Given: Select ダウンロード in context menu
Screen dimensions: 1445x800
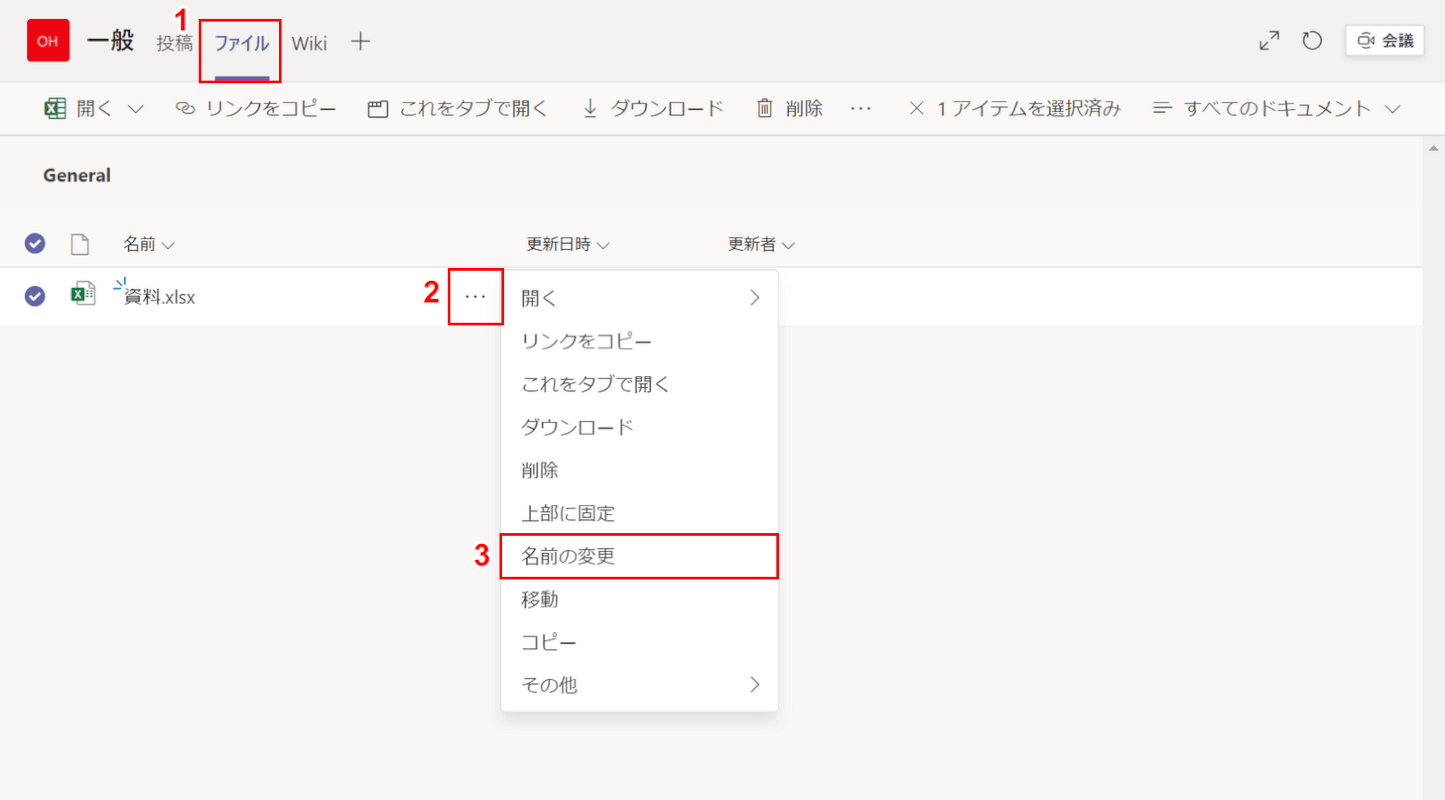Looking at the screenshot, I should tap(640, 427).
